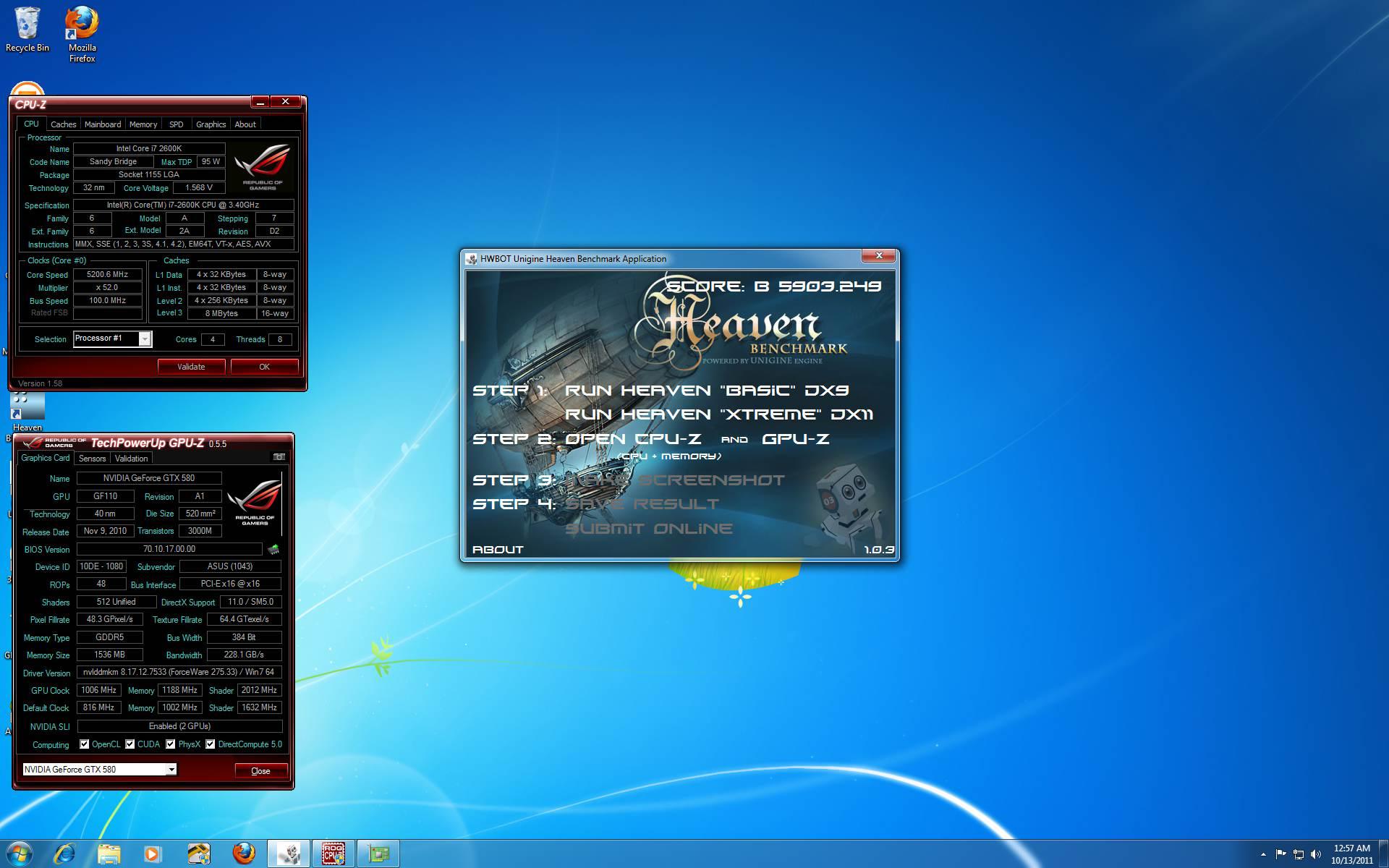The width and height of the screenshot is (1389, 868).
Task: Click the Close button in GPU-Z
Action: 260,771
